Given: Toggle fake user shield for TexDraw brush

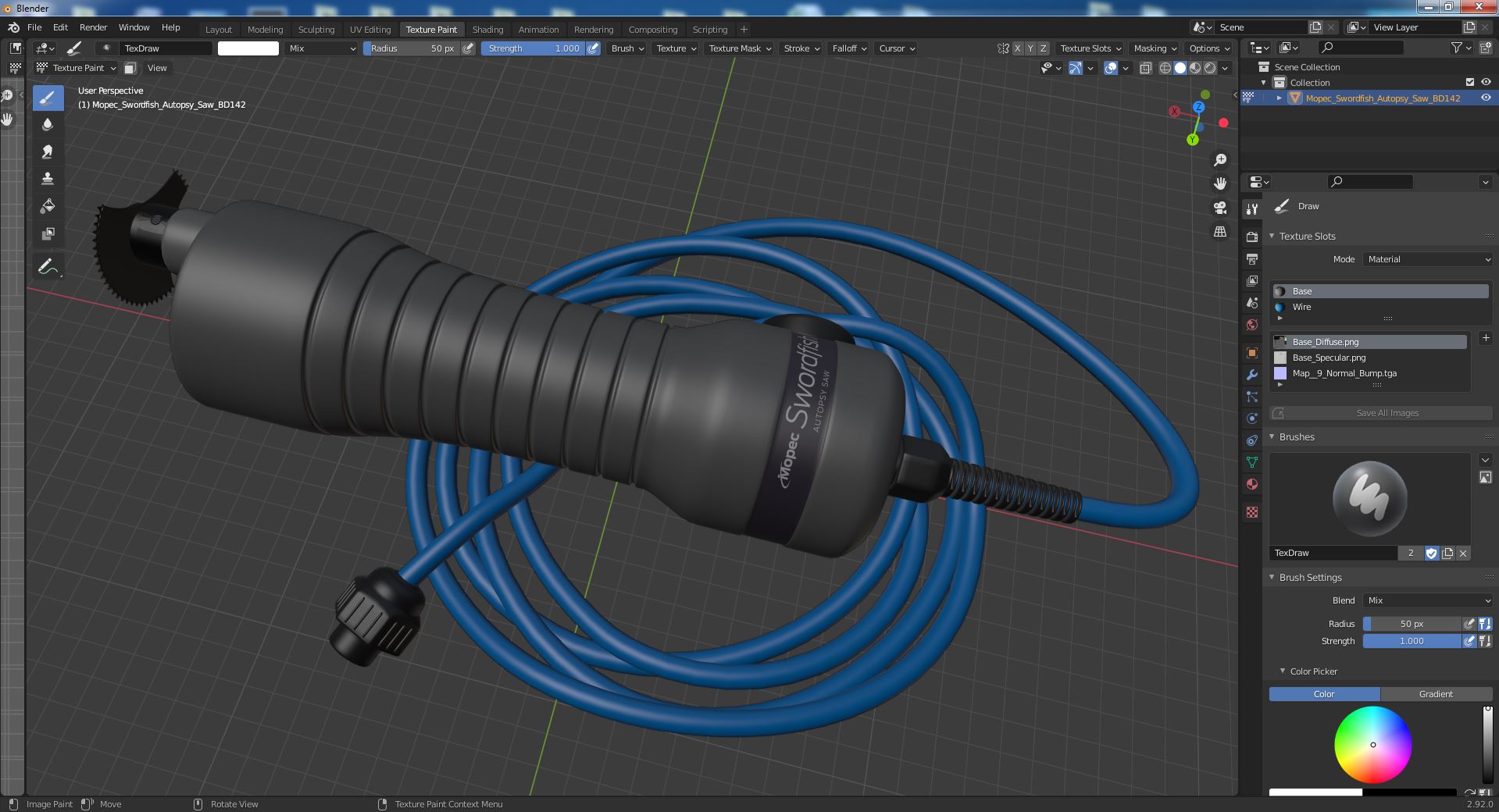Looking at the screenshot, I should (x=1432, y=553).
